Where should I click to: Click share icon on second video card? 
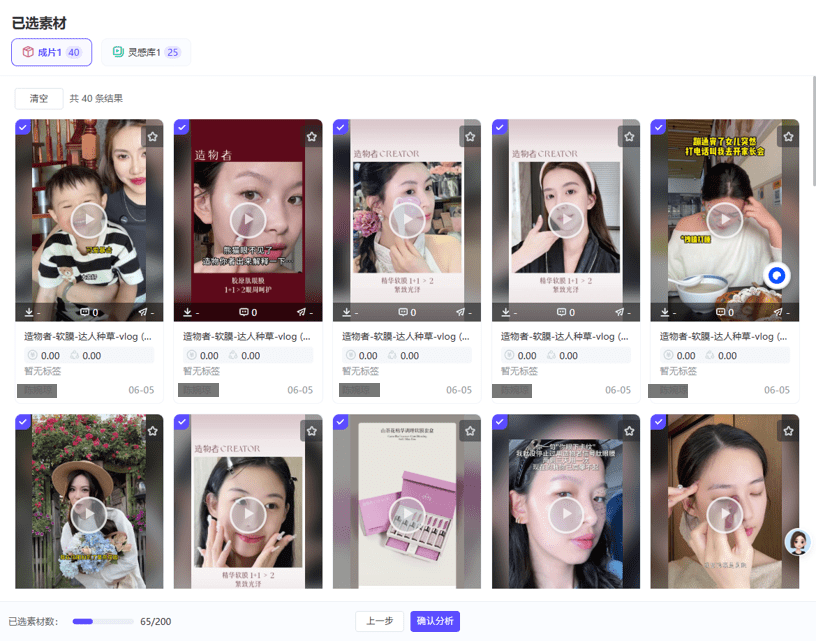301,313
